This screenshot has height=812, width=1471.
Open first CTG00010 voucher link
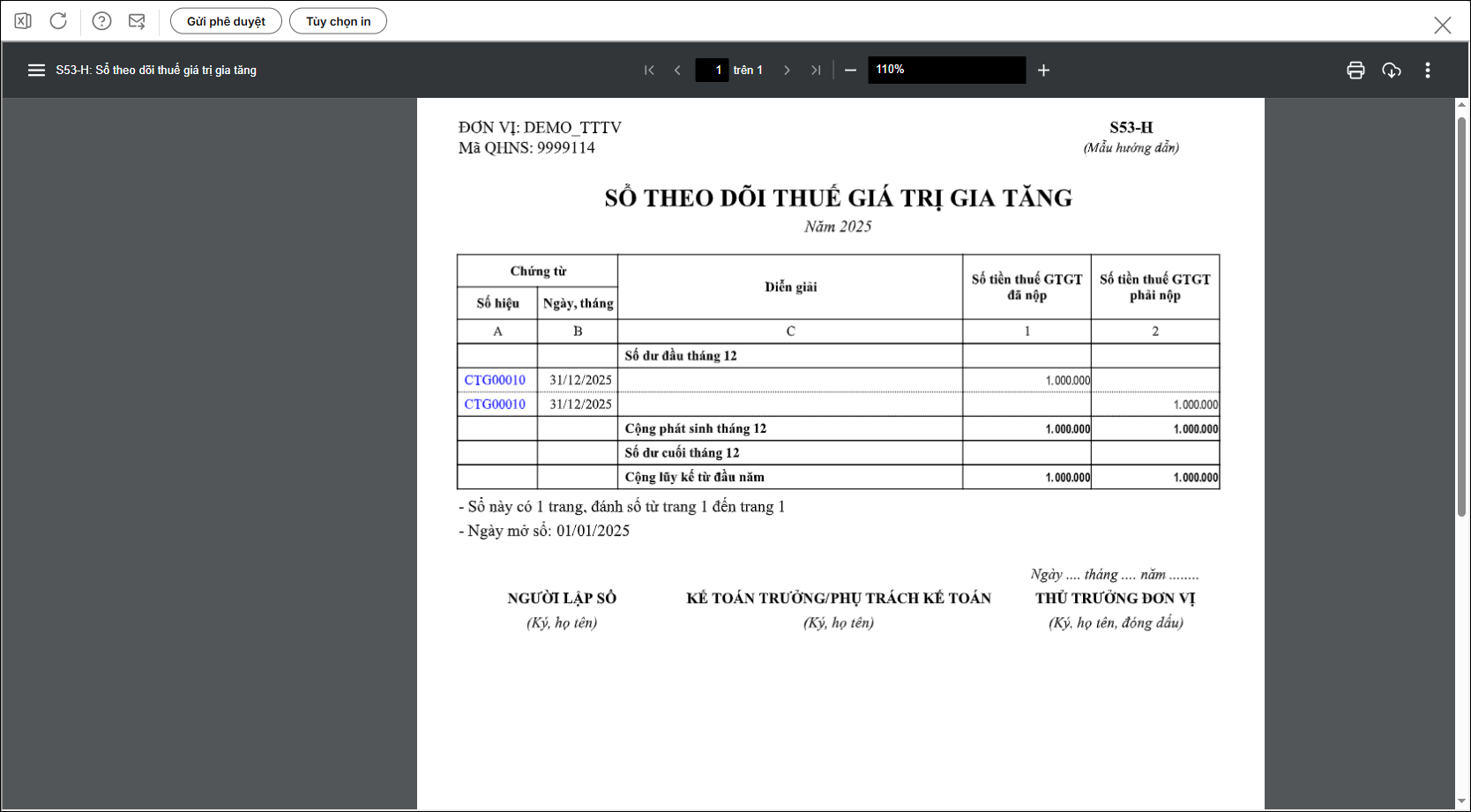(495, 380)
